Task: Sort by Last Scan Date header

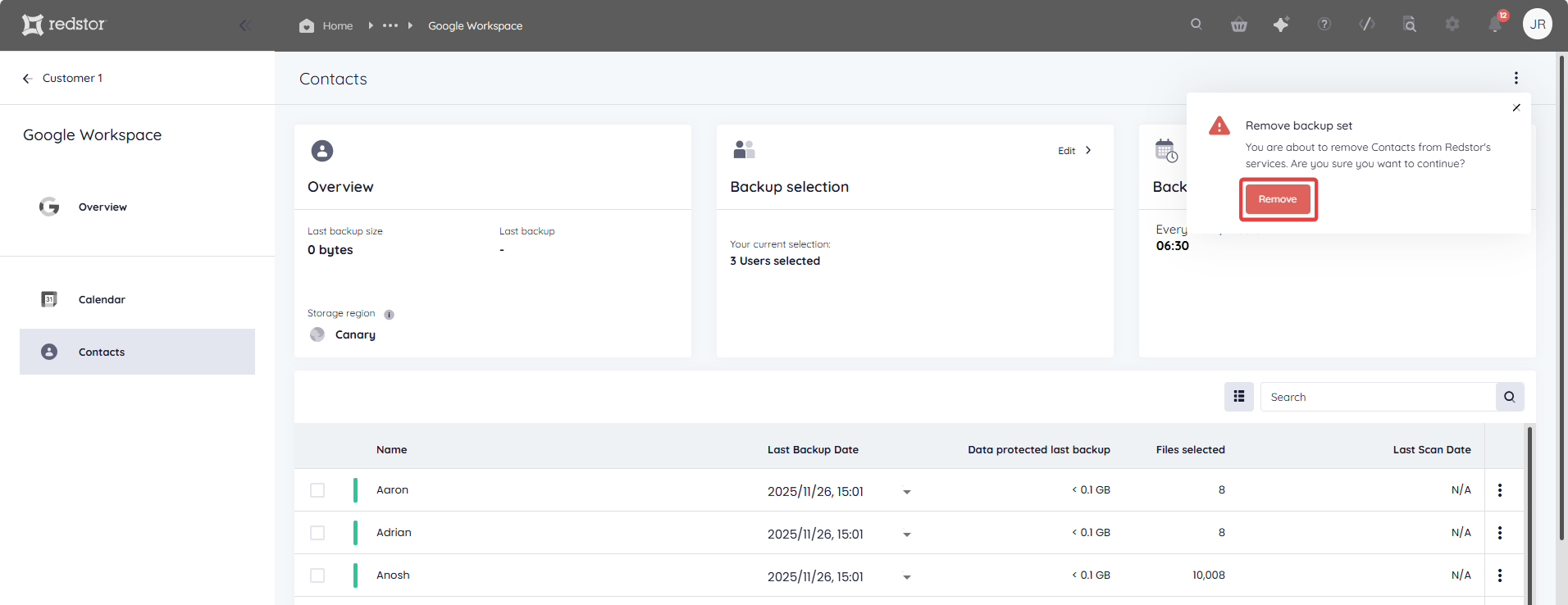Action: pyautogui.click(x=1432, y=449)
